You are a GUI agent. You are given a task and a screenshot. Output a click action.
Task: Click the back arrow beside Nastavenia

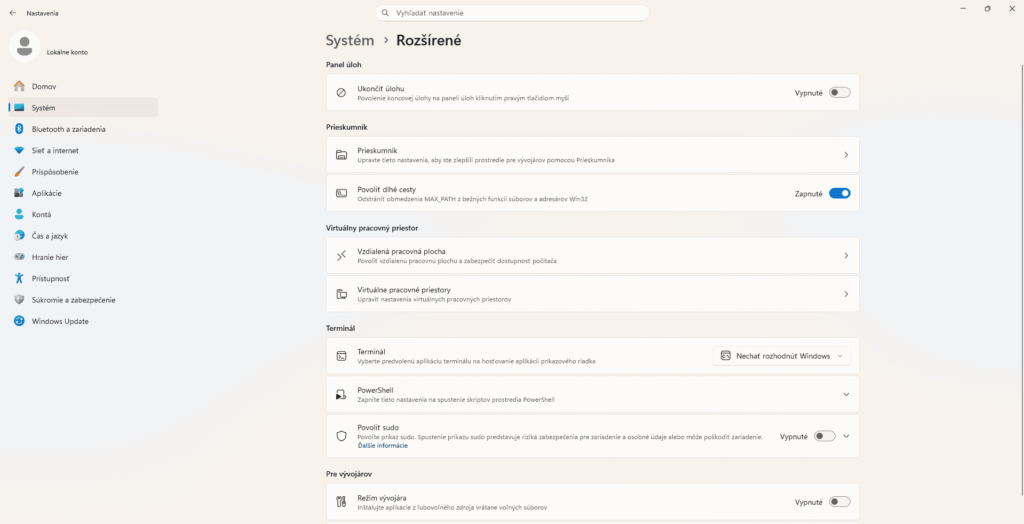[x=12, y=12]
